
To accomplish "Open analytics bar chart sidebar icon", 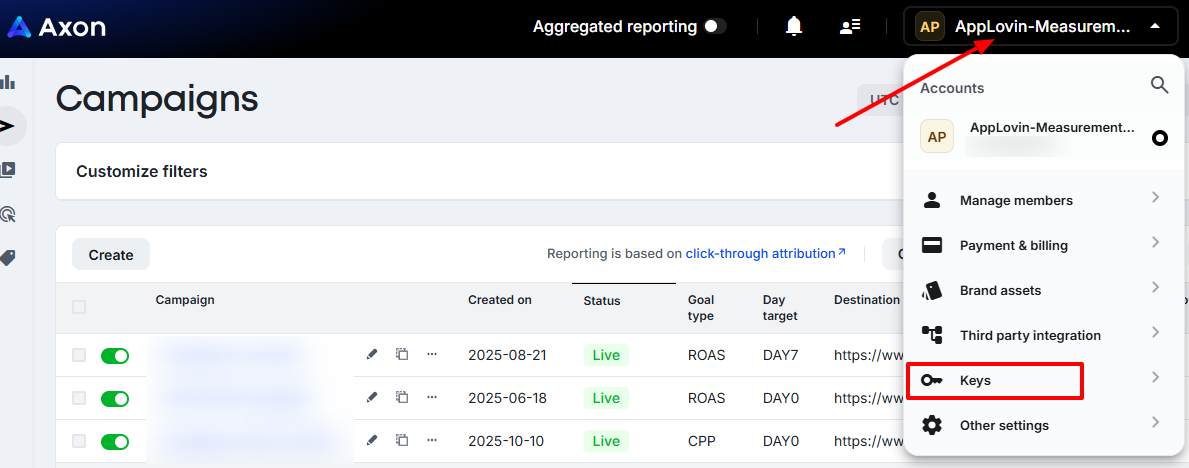I will (8, 82).
